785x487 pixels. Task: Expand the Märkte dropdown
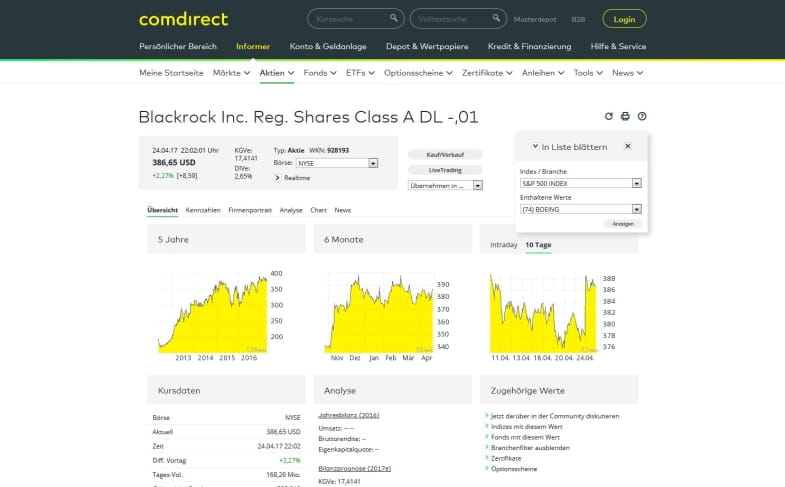(231, 73)
